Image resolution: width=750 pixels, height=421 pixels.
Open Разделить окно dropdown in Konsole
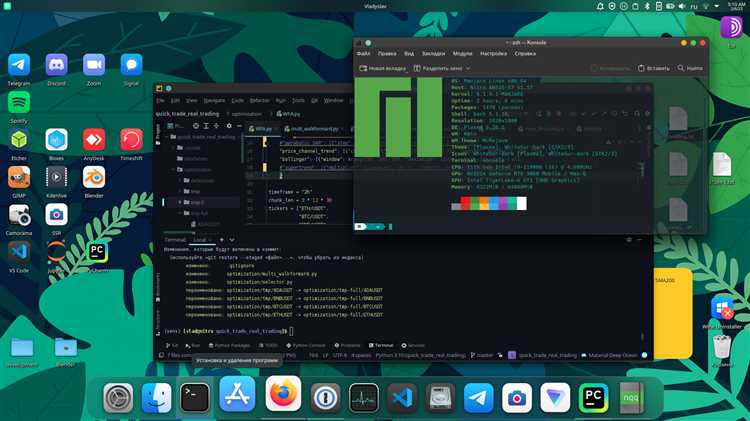tap(442, 68)
